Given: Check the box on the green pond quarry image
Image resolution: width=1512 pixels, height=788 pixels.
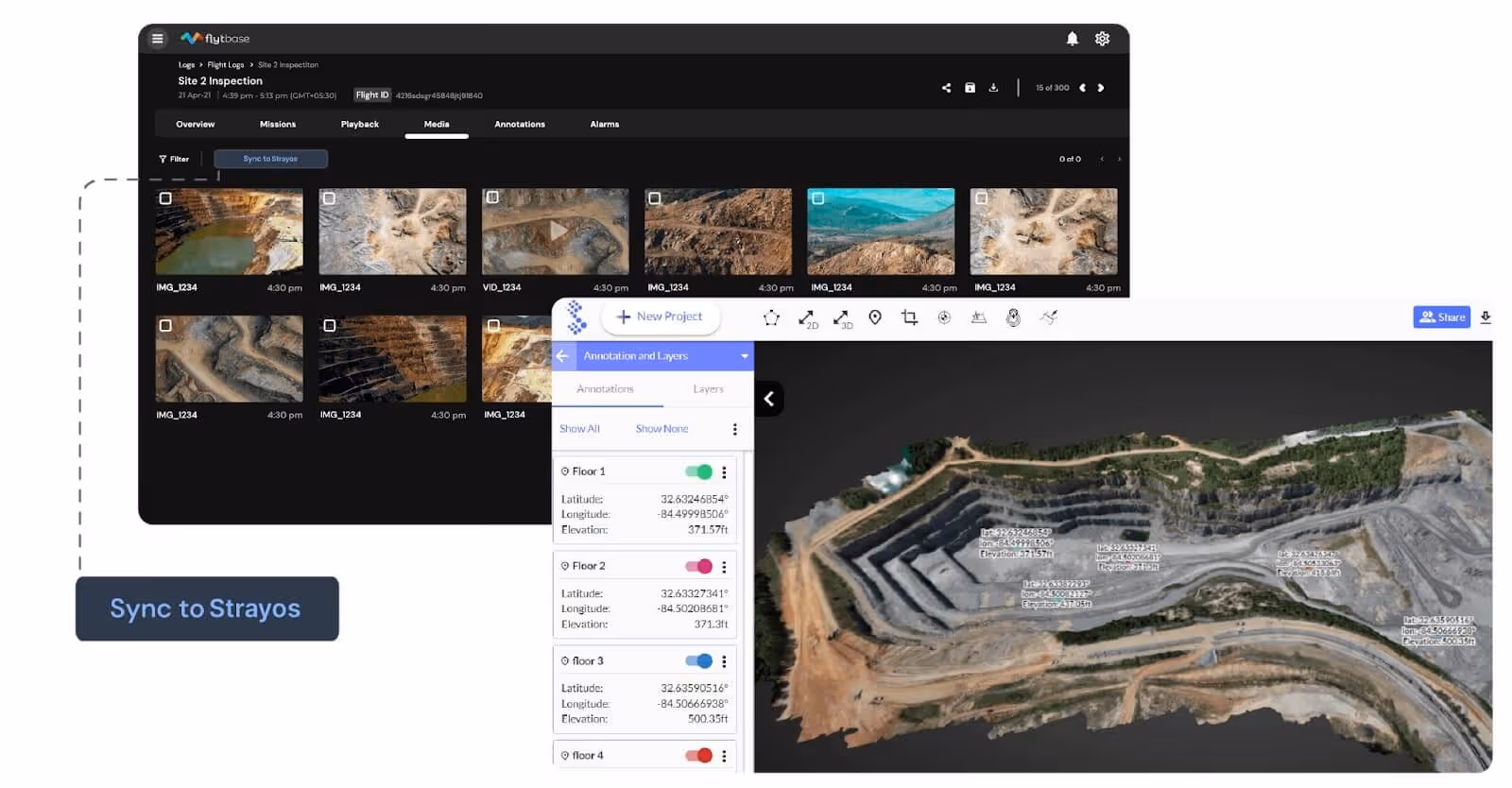Looking at the screenshot, I should click(x=165, y=198).
